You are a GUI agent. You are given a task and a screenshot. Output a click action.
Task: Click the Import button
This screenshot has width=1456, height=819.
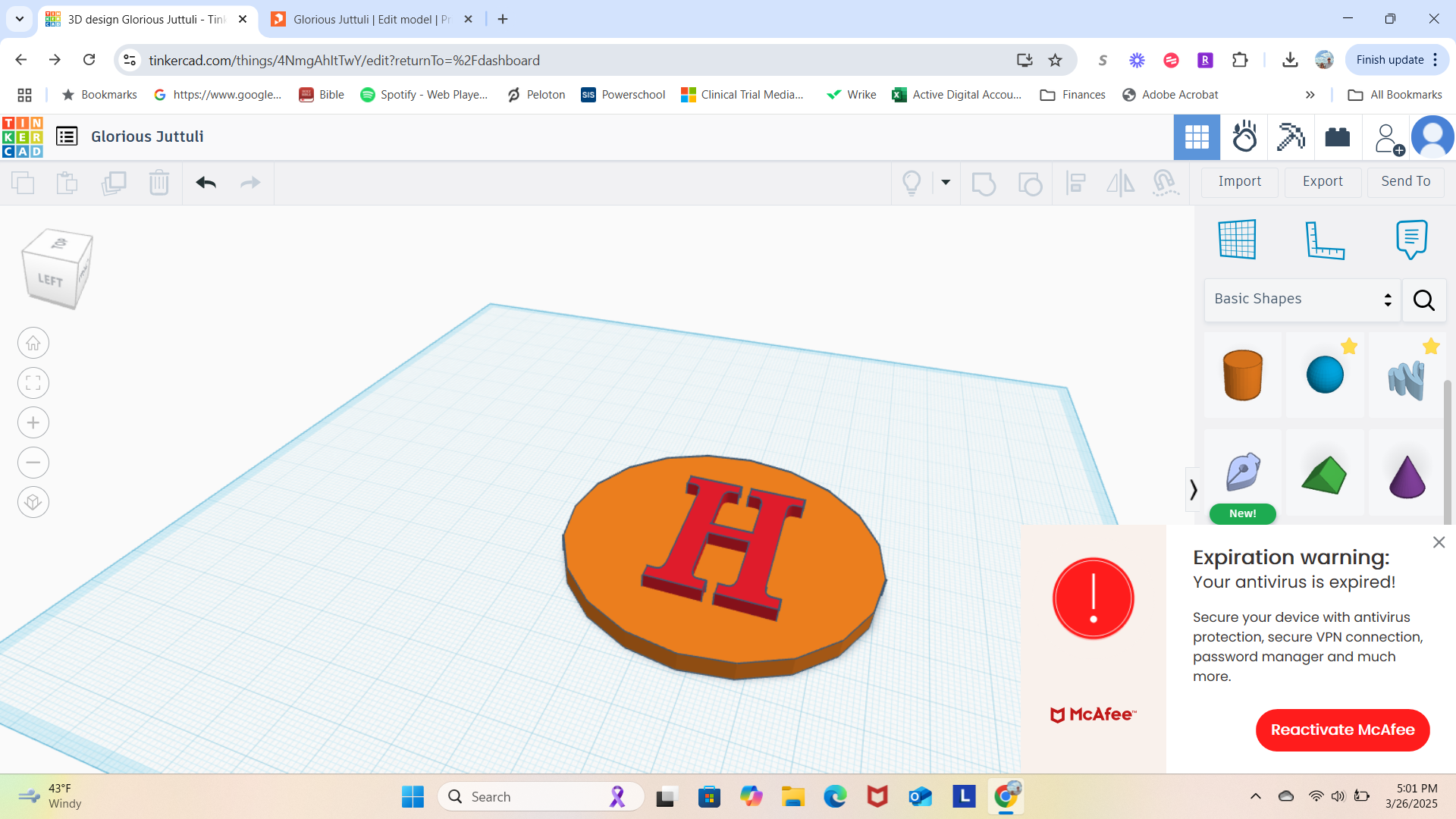coord(1240,182)
